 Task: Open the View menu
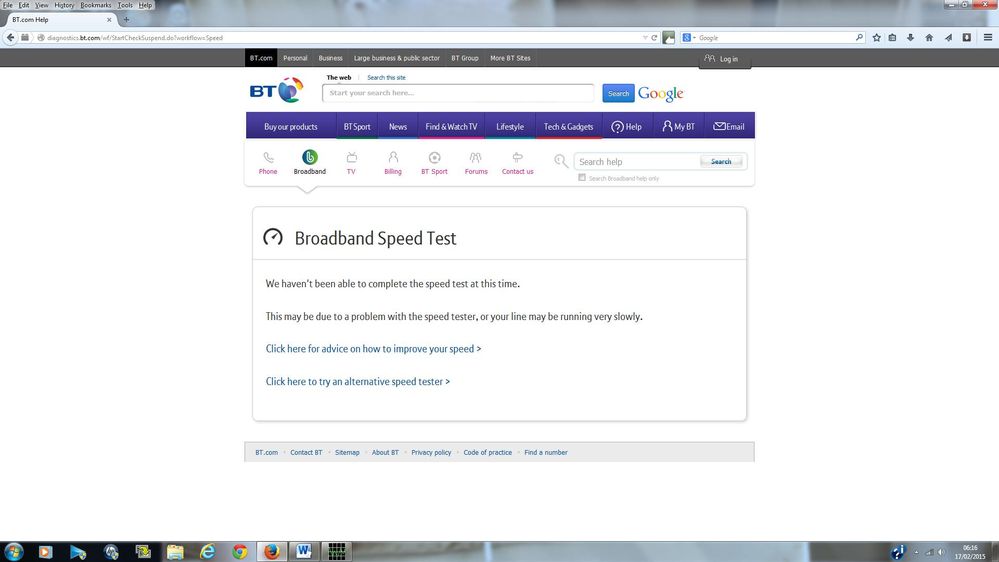coord(41,5)
